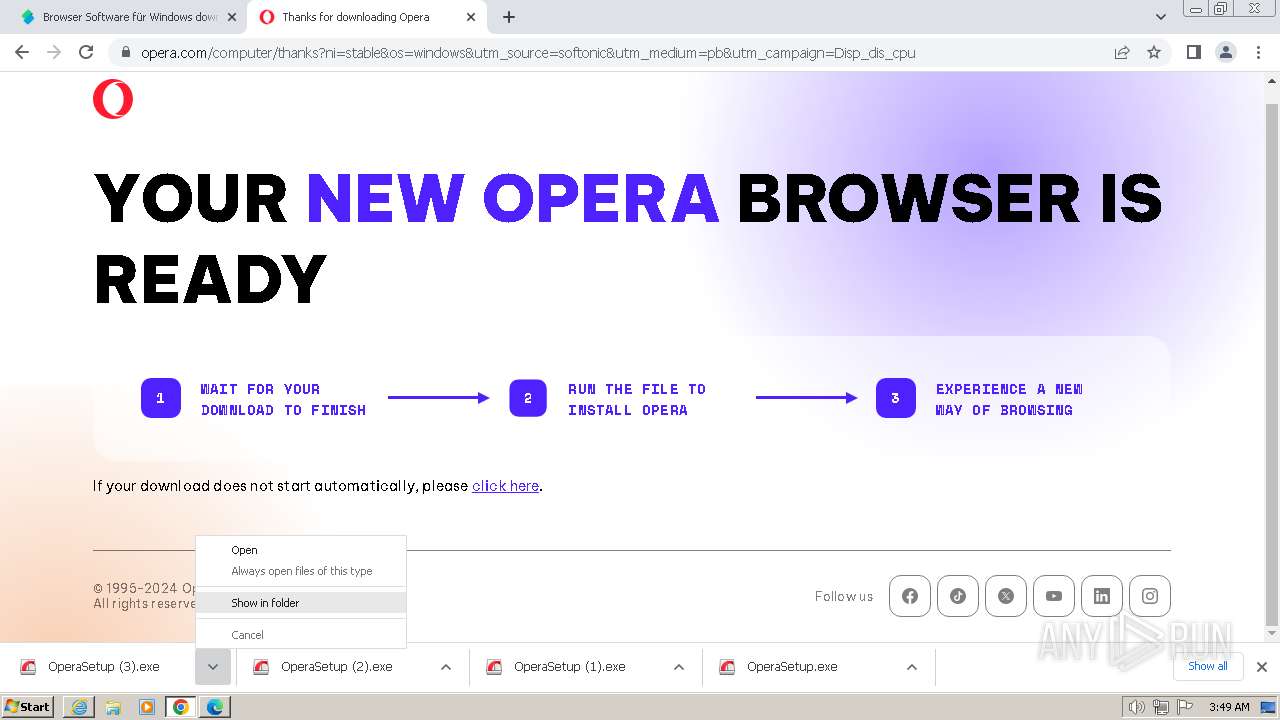
Task: Click Show all downloads button
Action: [x=1208, y=667]
